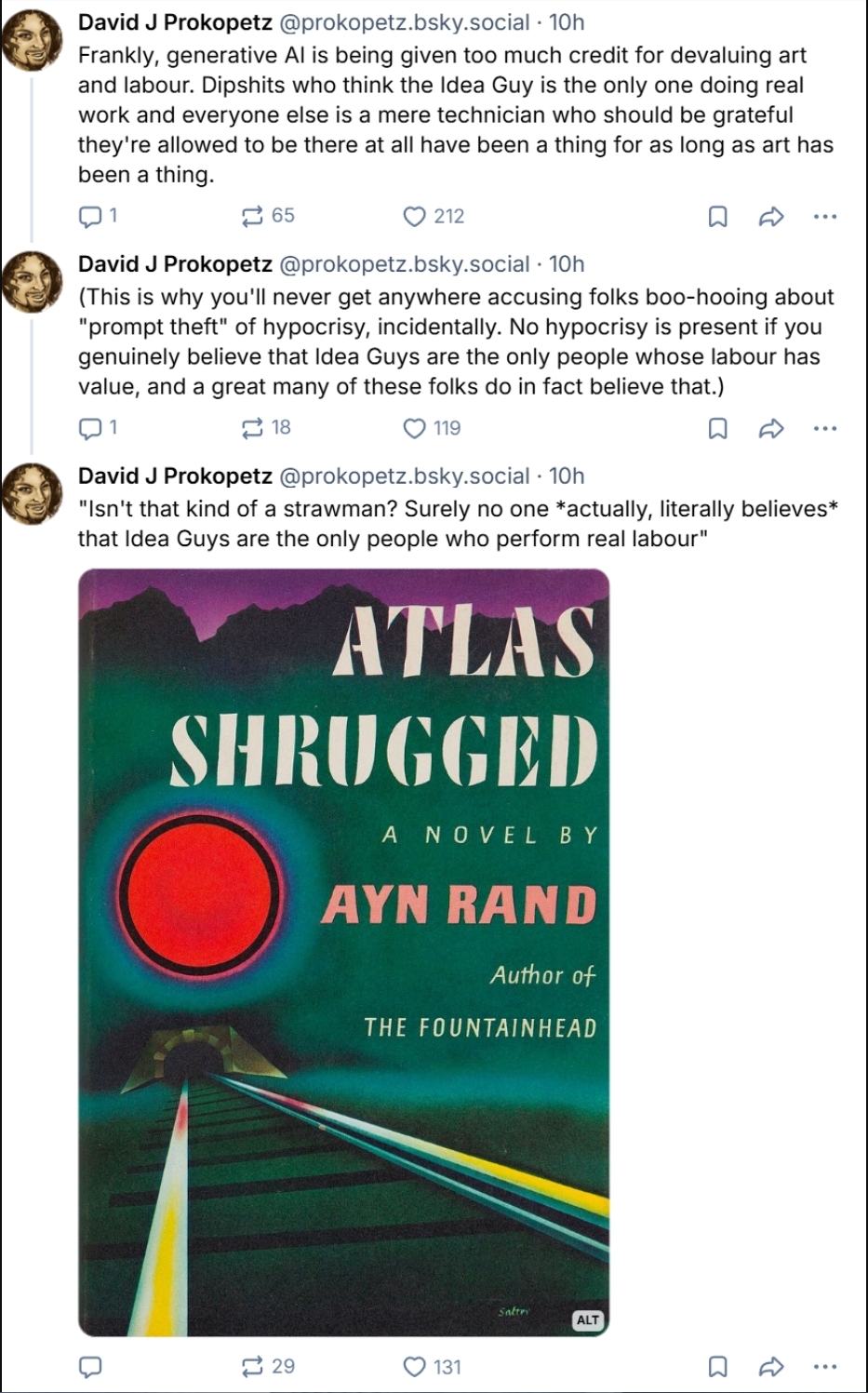Open the Atlas Shrugged book cover image
The height and width of the screenshot is (1393, 868).
tap(343, 953)
